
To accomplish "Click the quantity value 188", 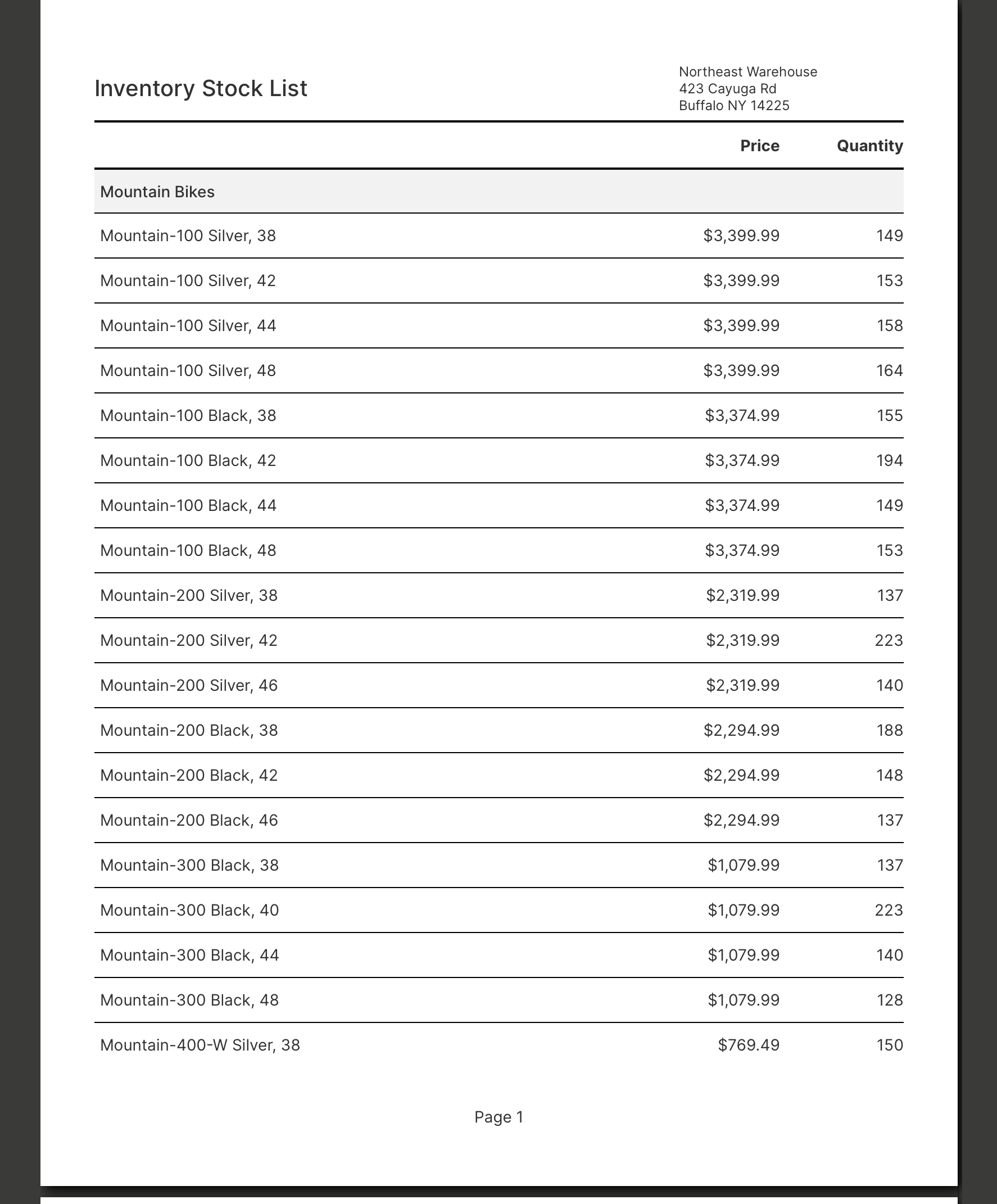I will 889,730.
